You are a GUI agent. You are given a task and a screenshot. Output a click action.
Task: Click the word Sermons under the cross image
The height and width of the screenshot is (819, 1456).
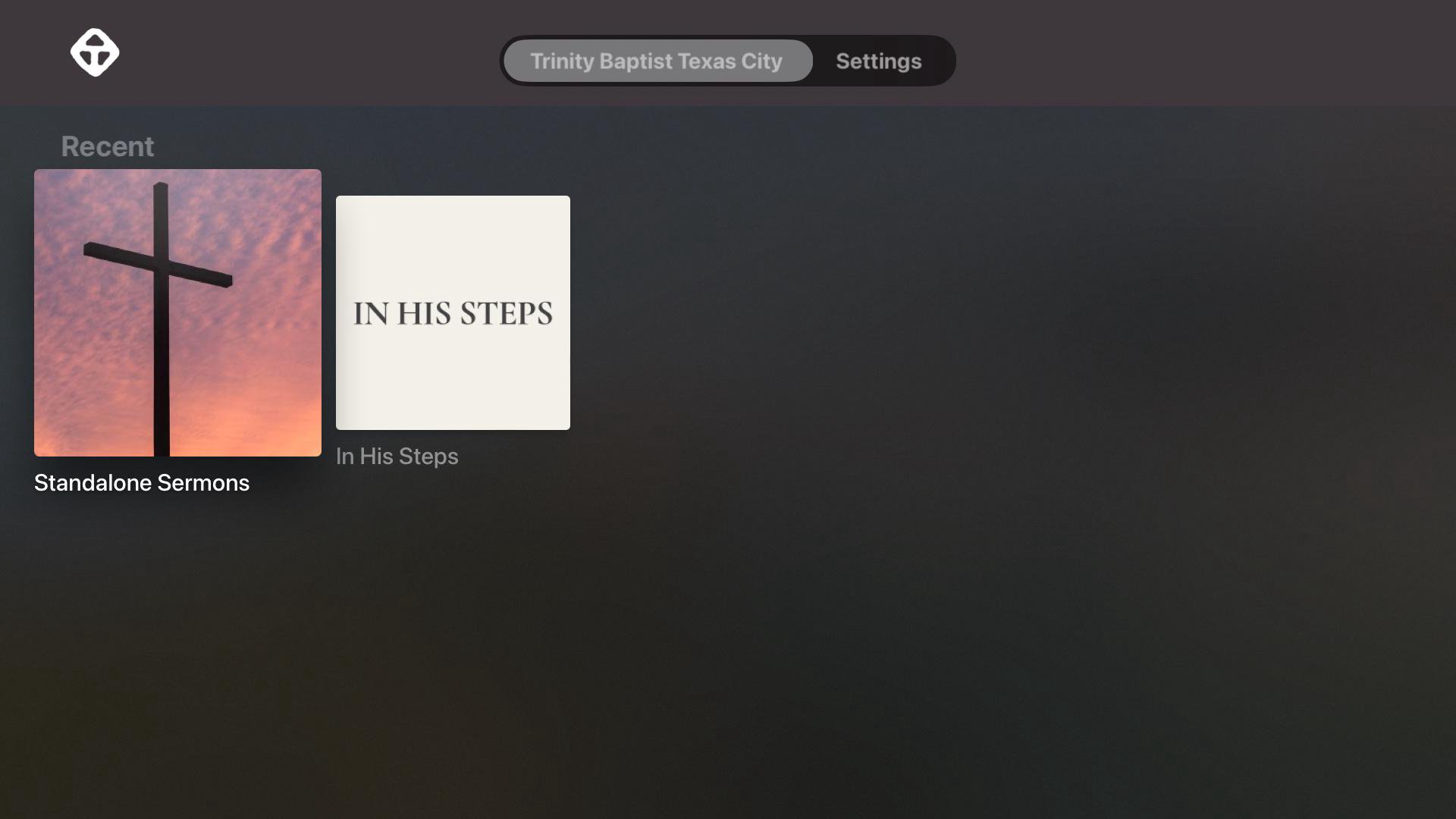pos(203,483)
